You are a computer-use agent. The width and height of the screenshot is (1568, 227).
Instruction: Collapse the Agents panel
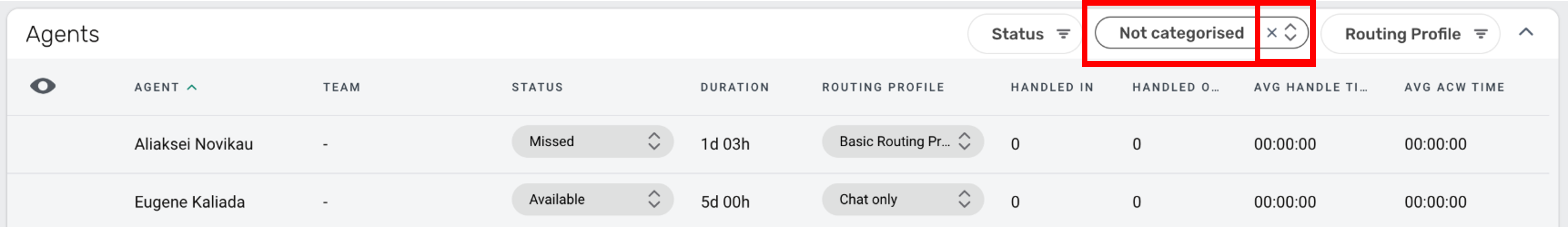point(1525,33)
